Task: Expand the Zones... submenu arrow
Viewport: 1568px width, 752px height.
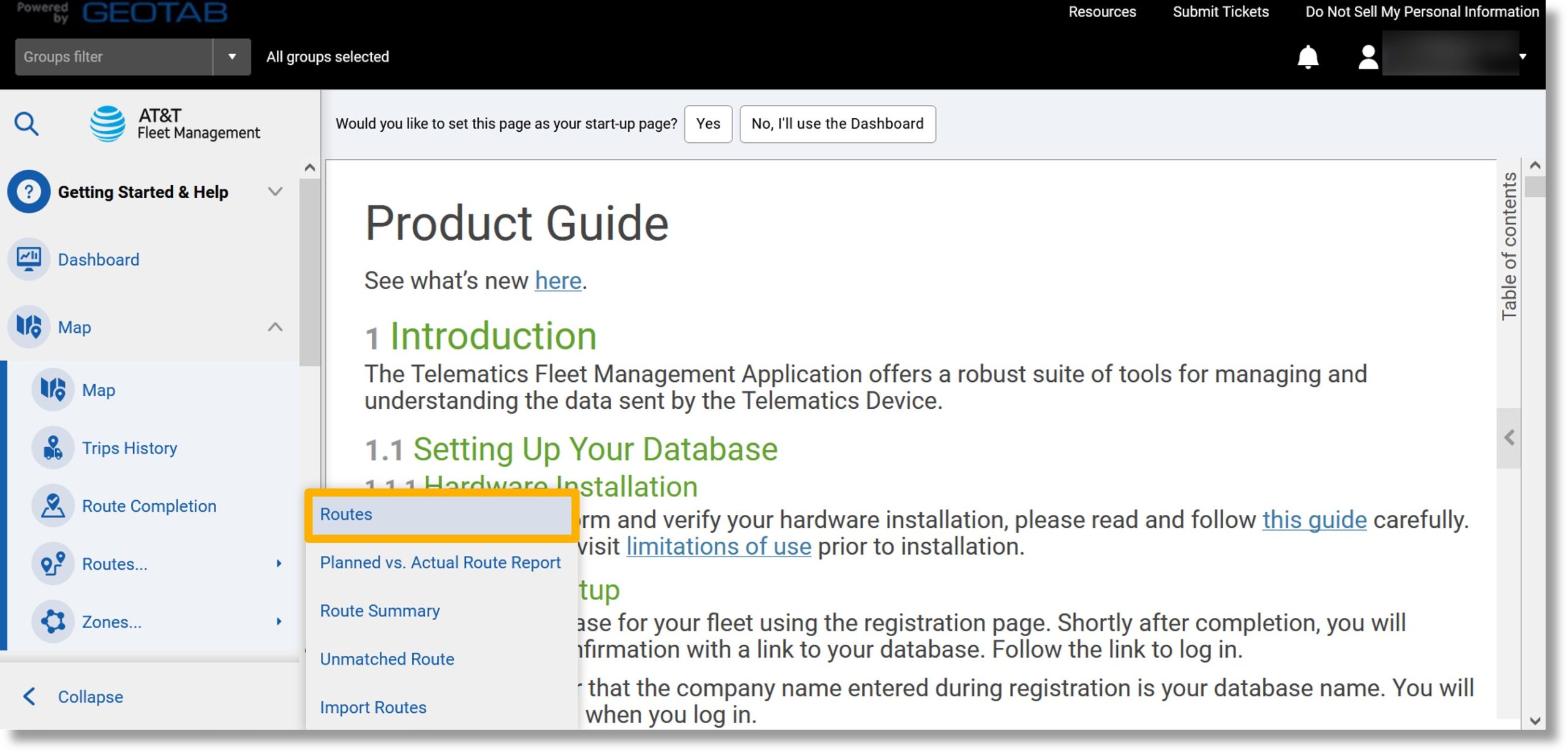Action: point(279,621)
